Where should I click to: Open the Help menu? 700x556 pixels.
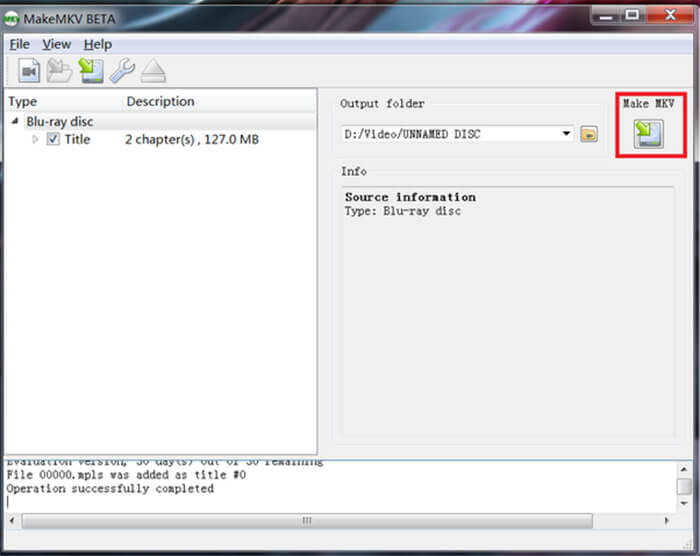[97, 44]
